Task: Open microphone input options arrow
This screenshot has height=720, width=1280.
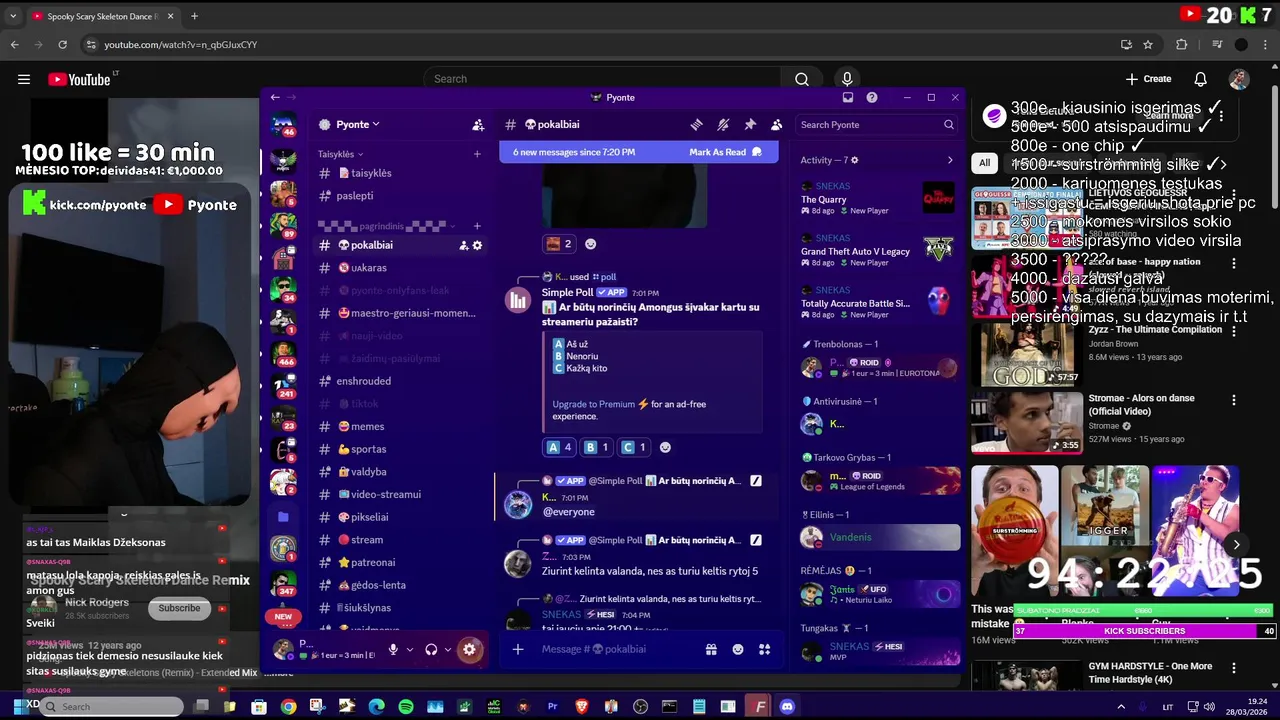Action: 409,650
